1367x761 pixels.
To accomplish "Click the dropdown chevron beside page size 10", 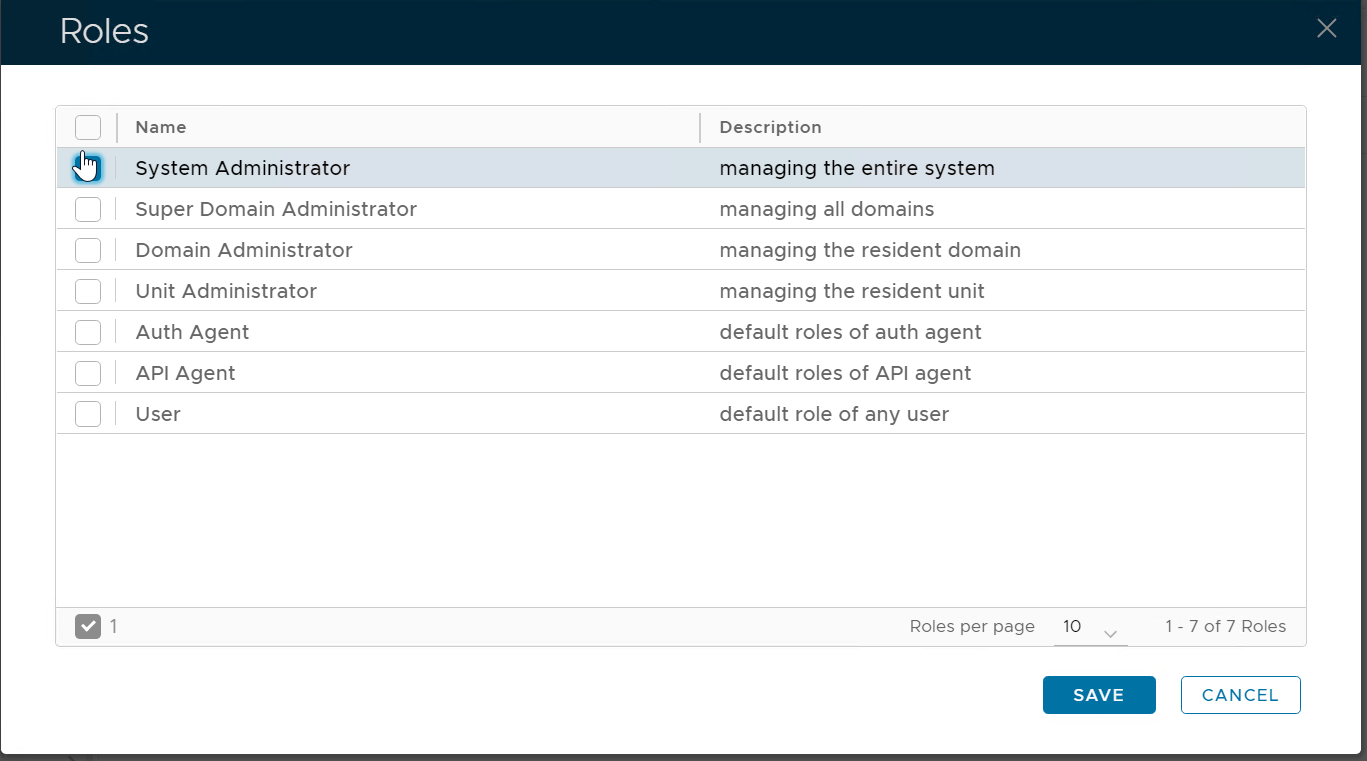I will click(x=1110, y=633).
